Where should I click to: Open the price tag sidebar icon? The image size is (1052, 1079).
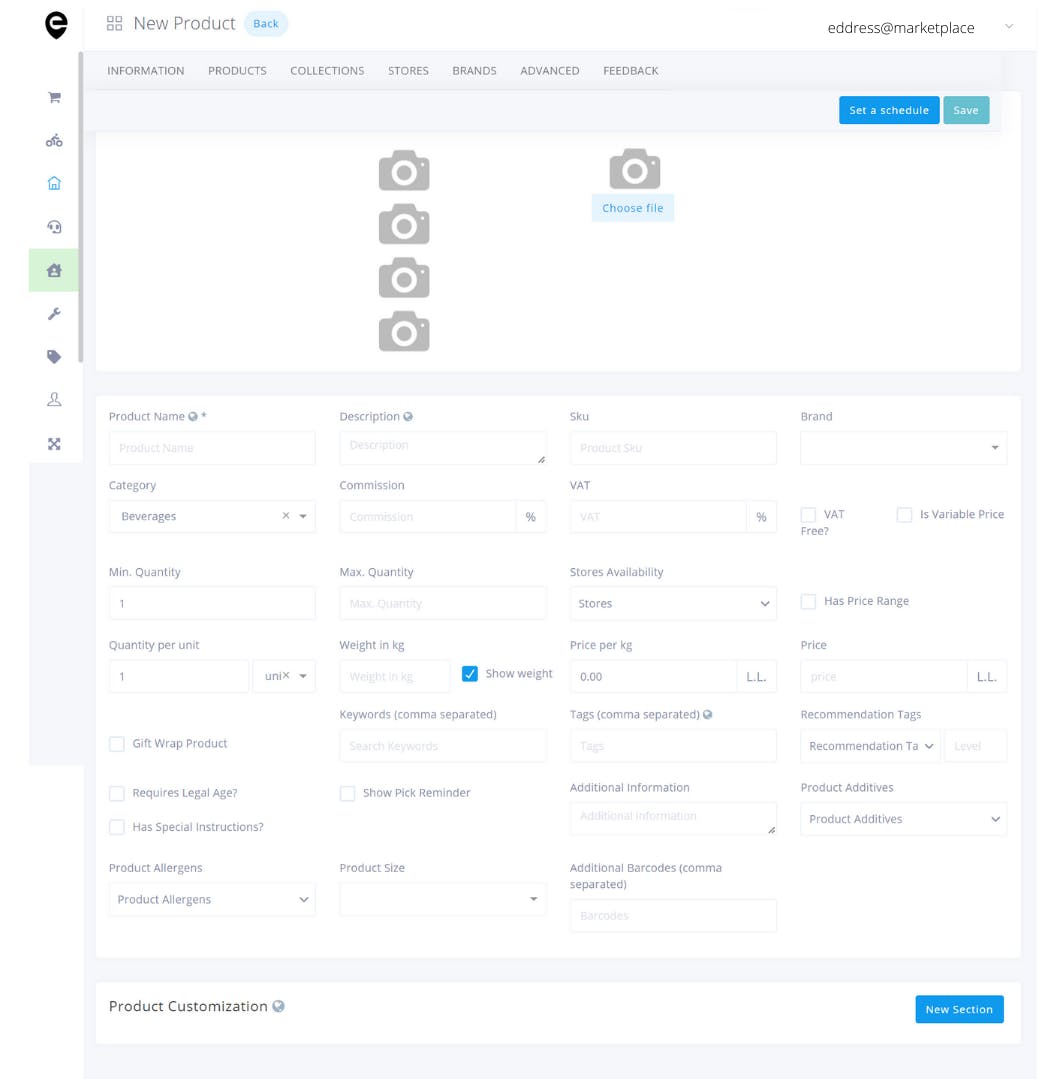[x=54, y=356]
